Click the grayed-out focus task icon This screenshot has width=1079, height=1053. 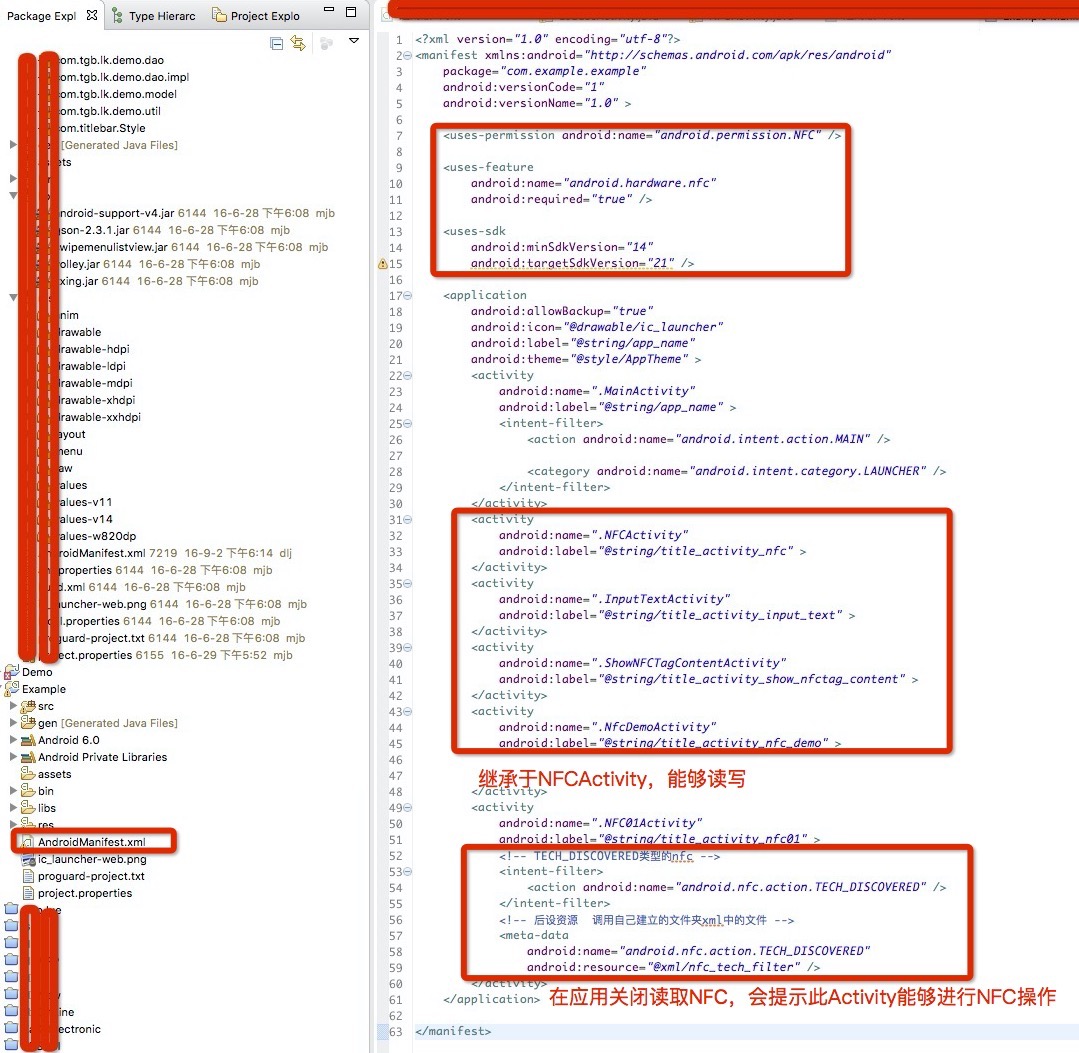pos(326,43)
